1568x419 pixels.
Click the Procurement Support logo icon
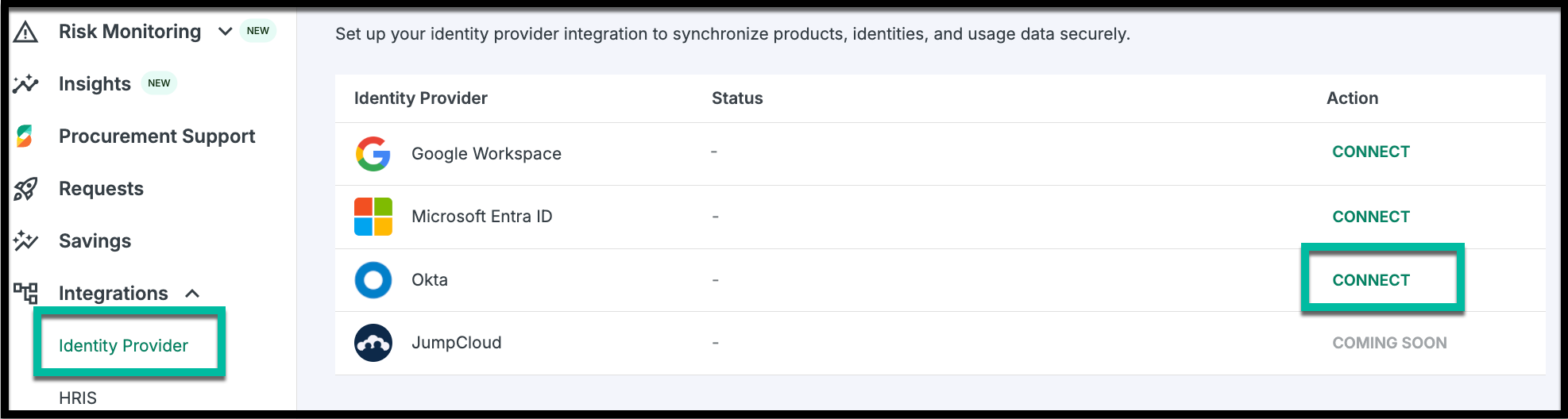(x=25, y=136)
